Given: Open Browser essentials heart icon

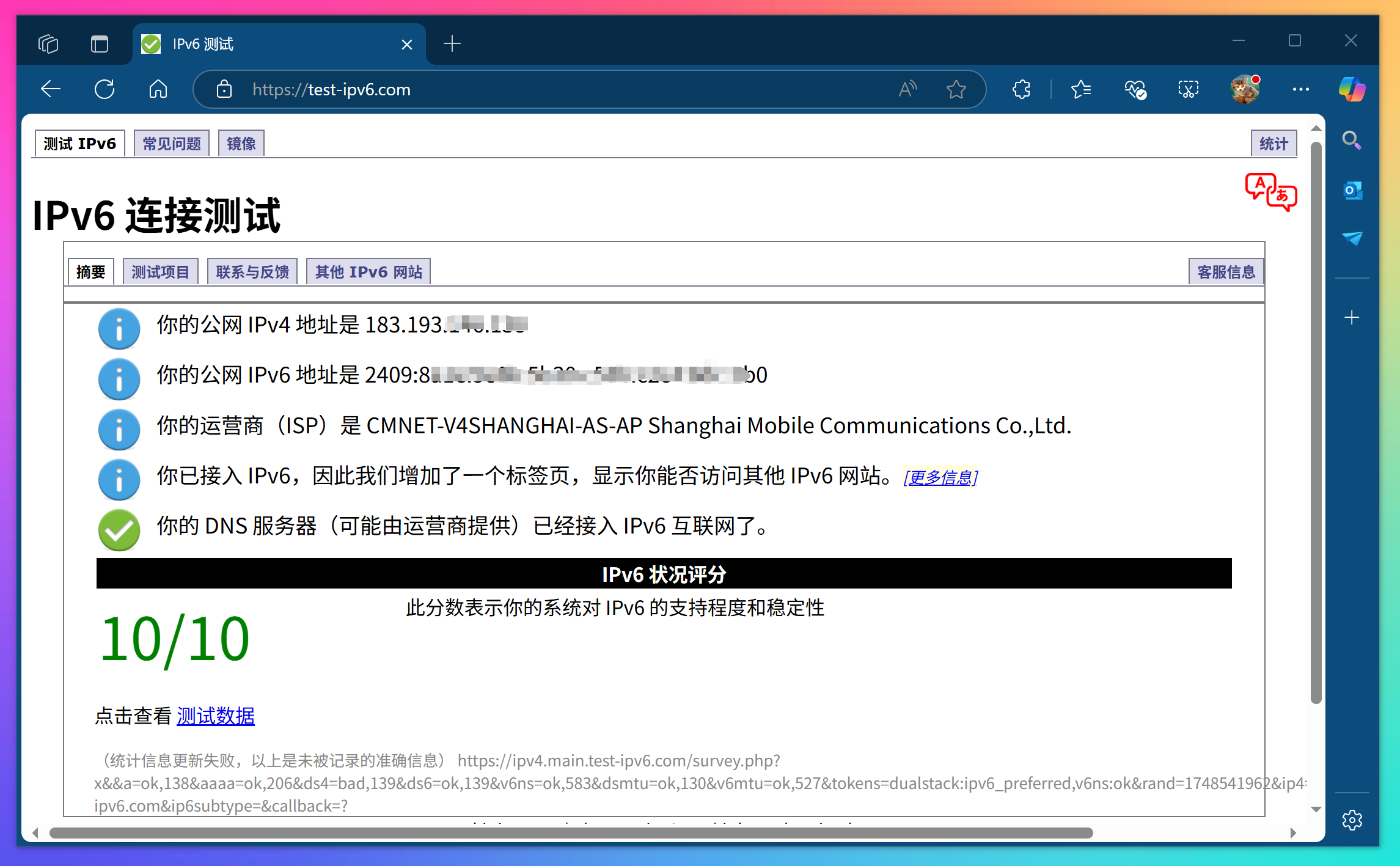Looking at the screenshot, I should pyautogui.click(x=1135, y=89).
